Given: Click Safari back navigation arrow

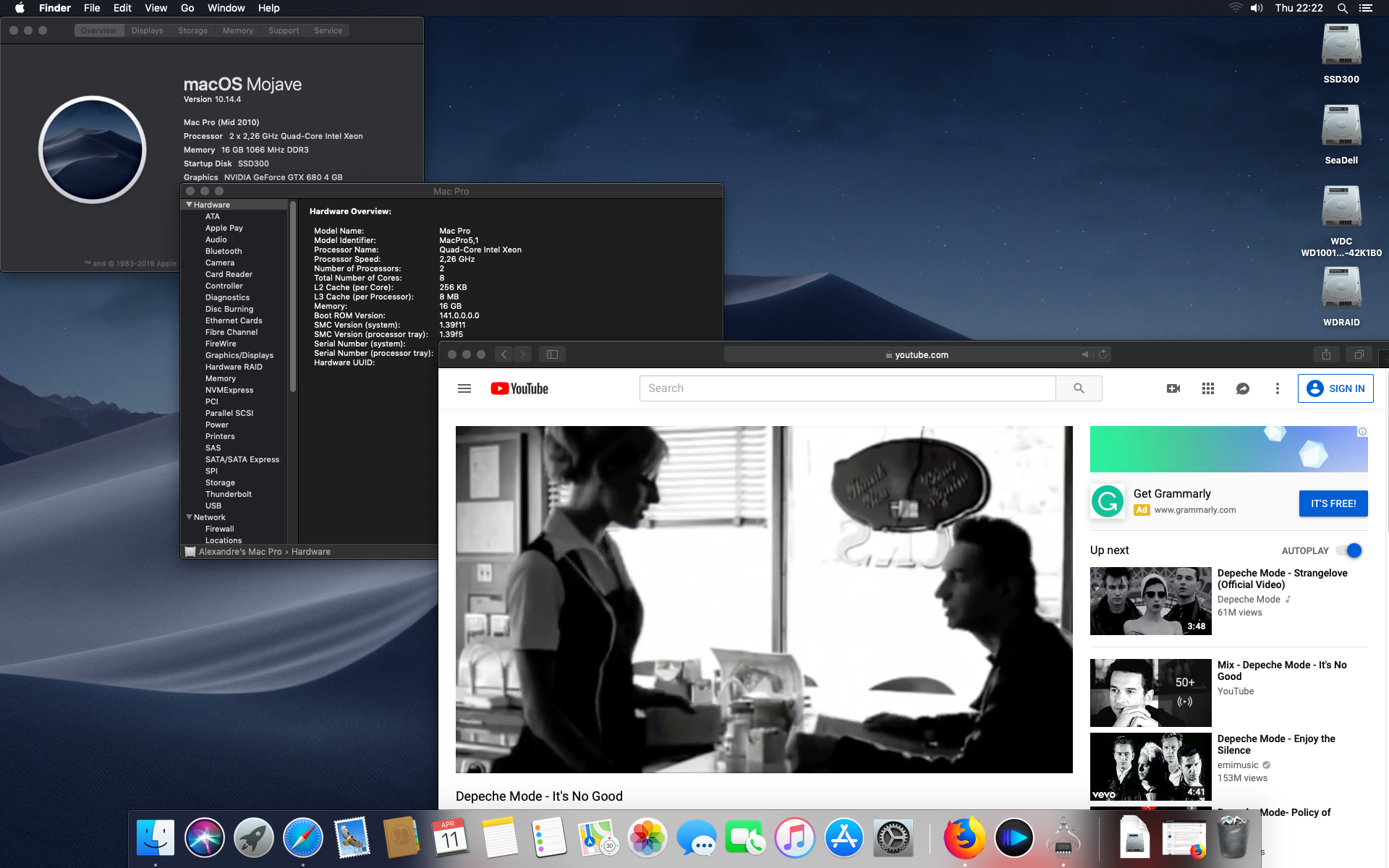Looking at the screenshot, I should click(504, 354).
